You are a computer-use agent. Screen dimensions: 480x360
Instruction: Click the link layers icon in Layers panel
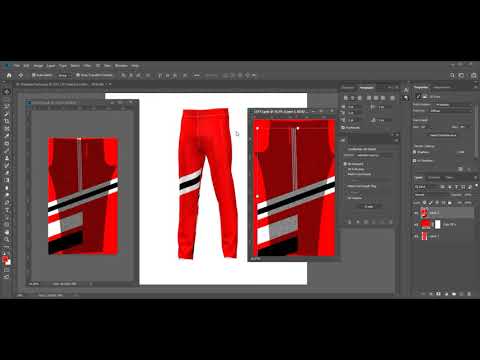pos(424,294)
